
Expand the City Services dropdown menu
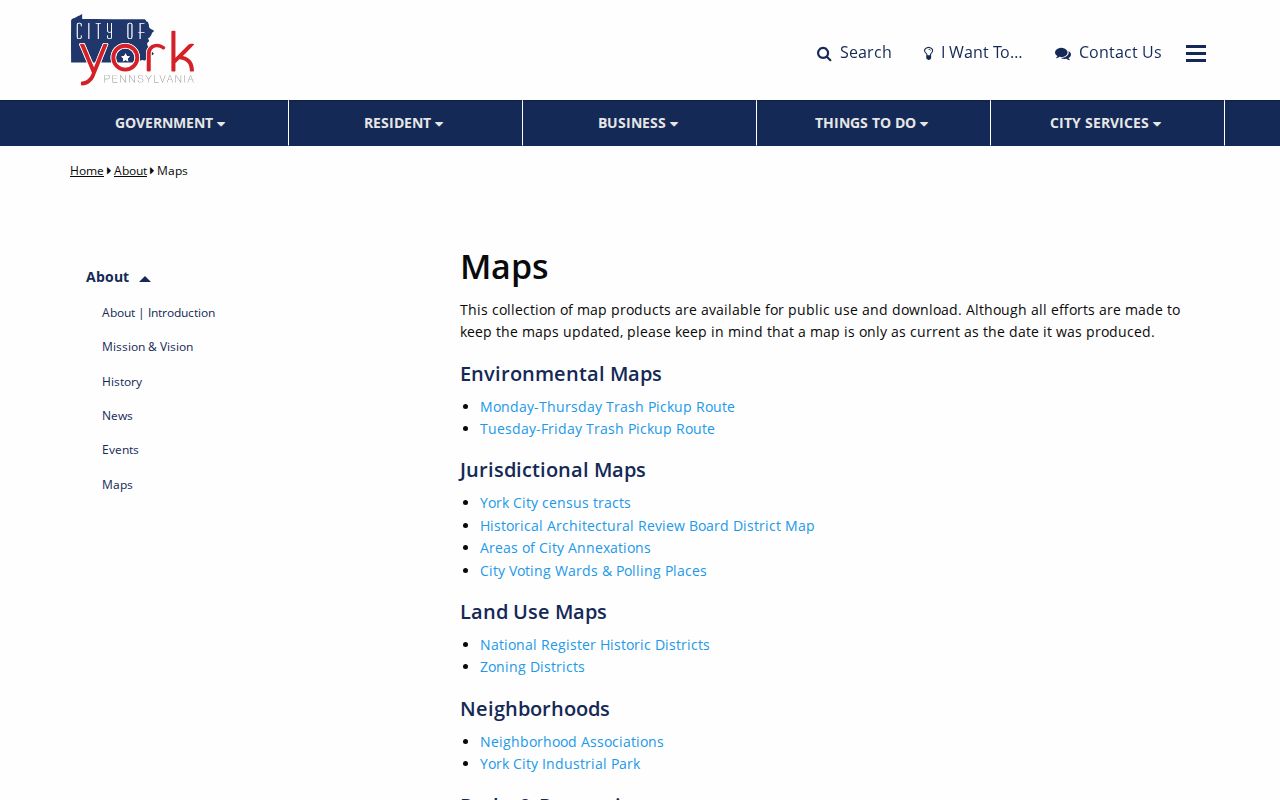pos(1107,123)
